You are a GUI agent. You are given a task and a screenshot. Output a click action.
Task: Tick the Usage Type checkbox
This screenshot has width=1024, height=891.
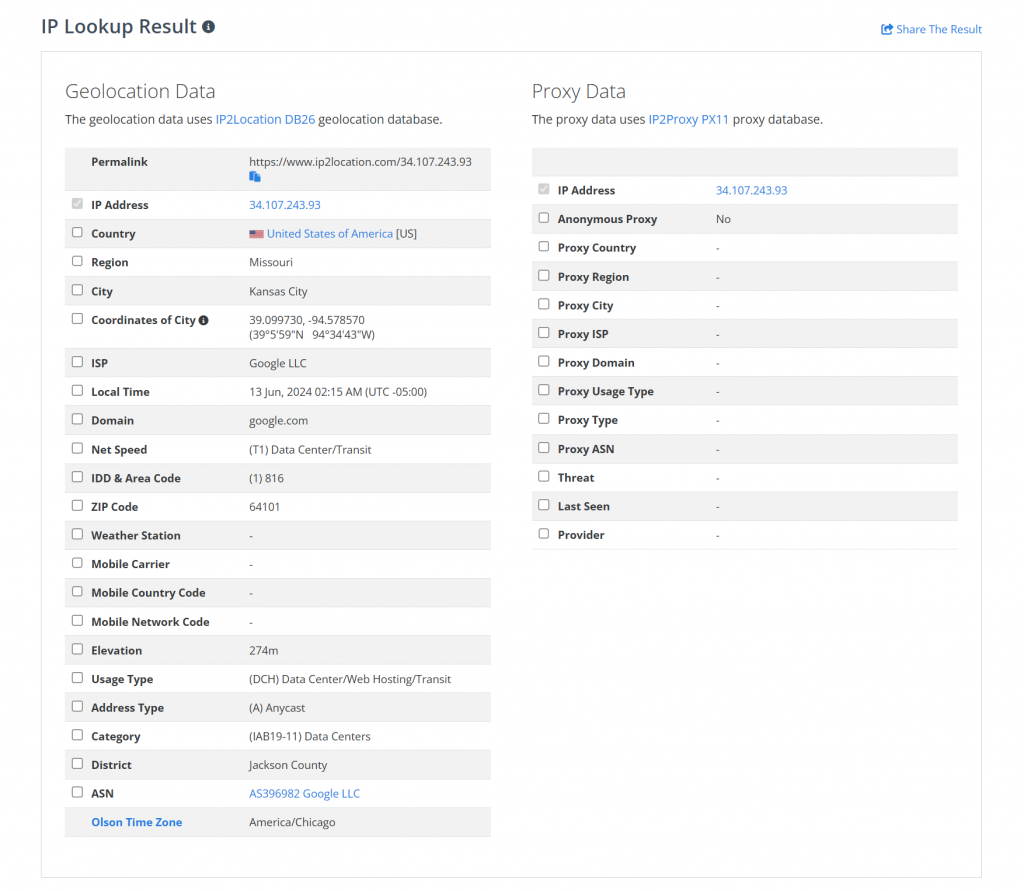click(x=77, y=678)
